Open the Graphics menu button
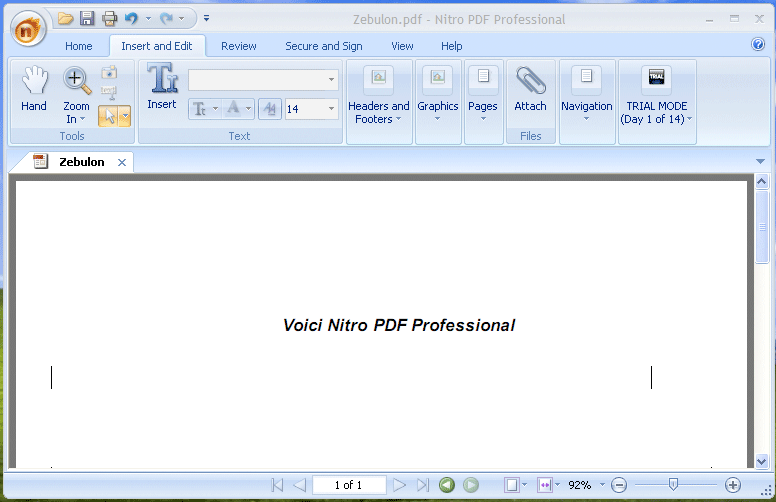776x502 pixels. point(438,101)
